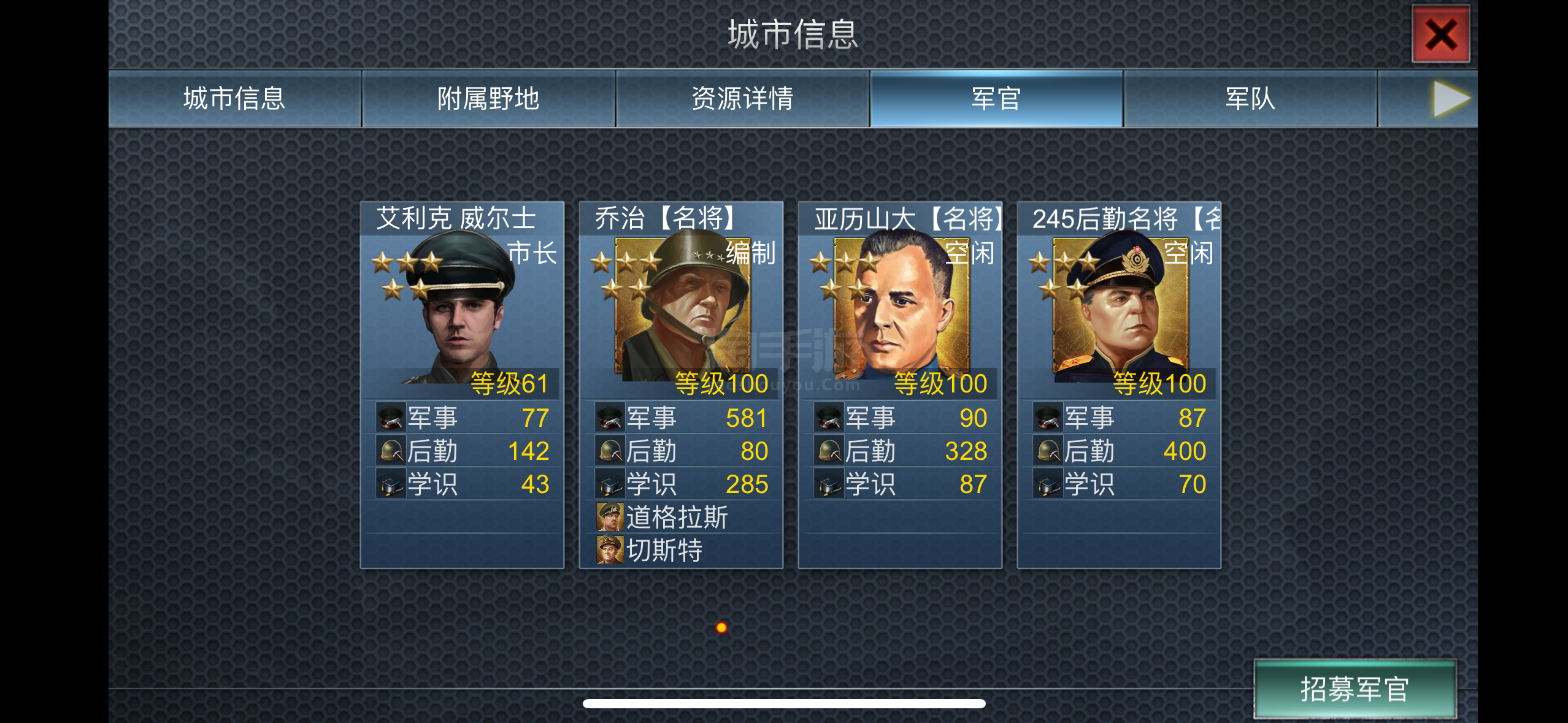Screen dimensions: 1568x723
Task: Click the 招募军官 button
Action: coord(1355,689)
